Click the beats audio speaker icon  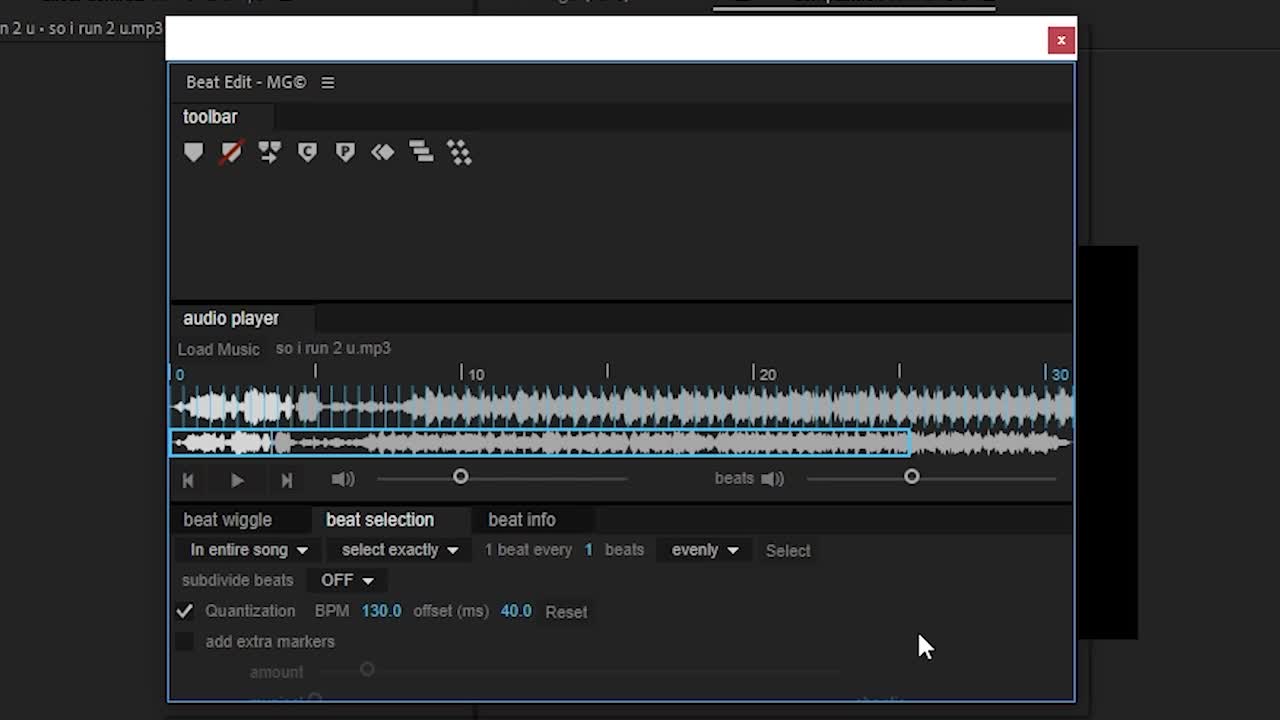772,478
